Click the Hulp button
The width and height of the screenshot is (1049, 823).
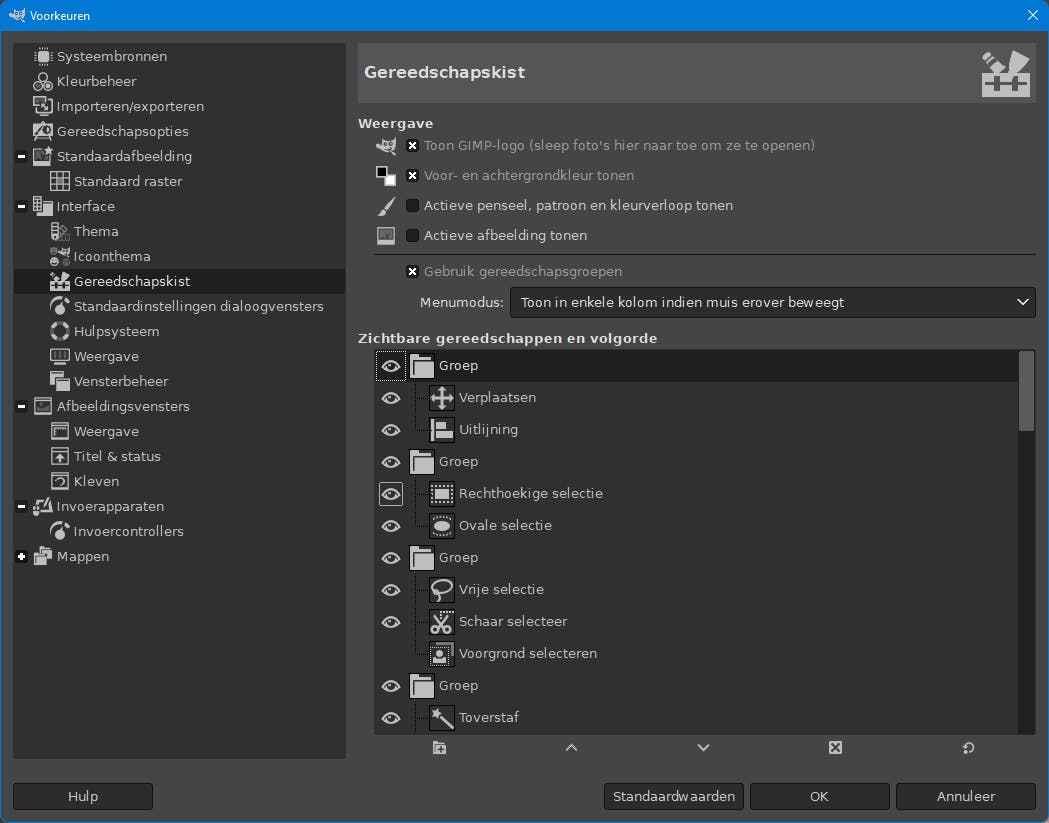pyautogui.click(x=82, y=796)
